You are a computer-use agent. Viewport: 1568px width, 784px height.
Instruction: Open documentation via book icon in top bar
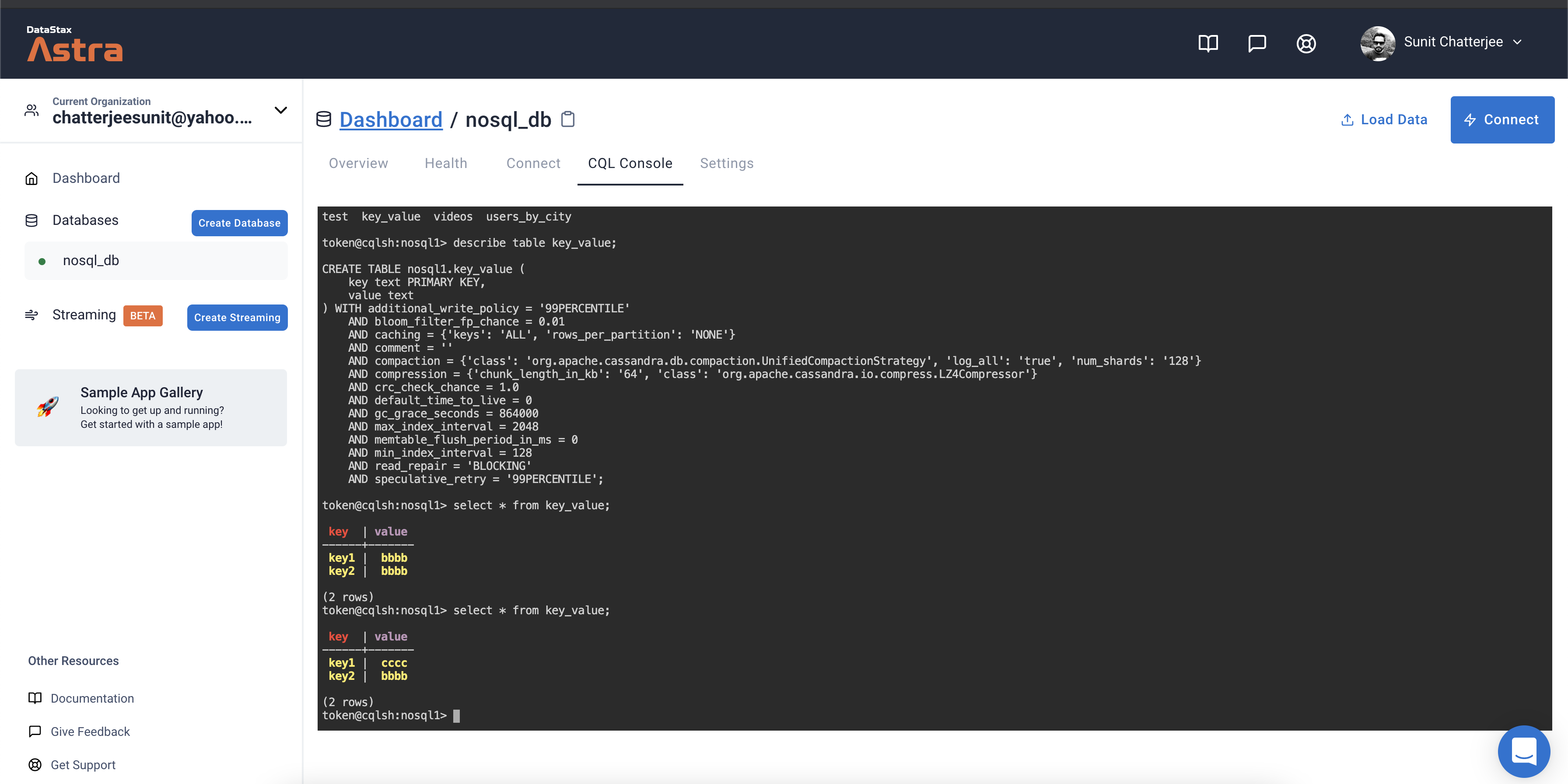(1208, 42)
